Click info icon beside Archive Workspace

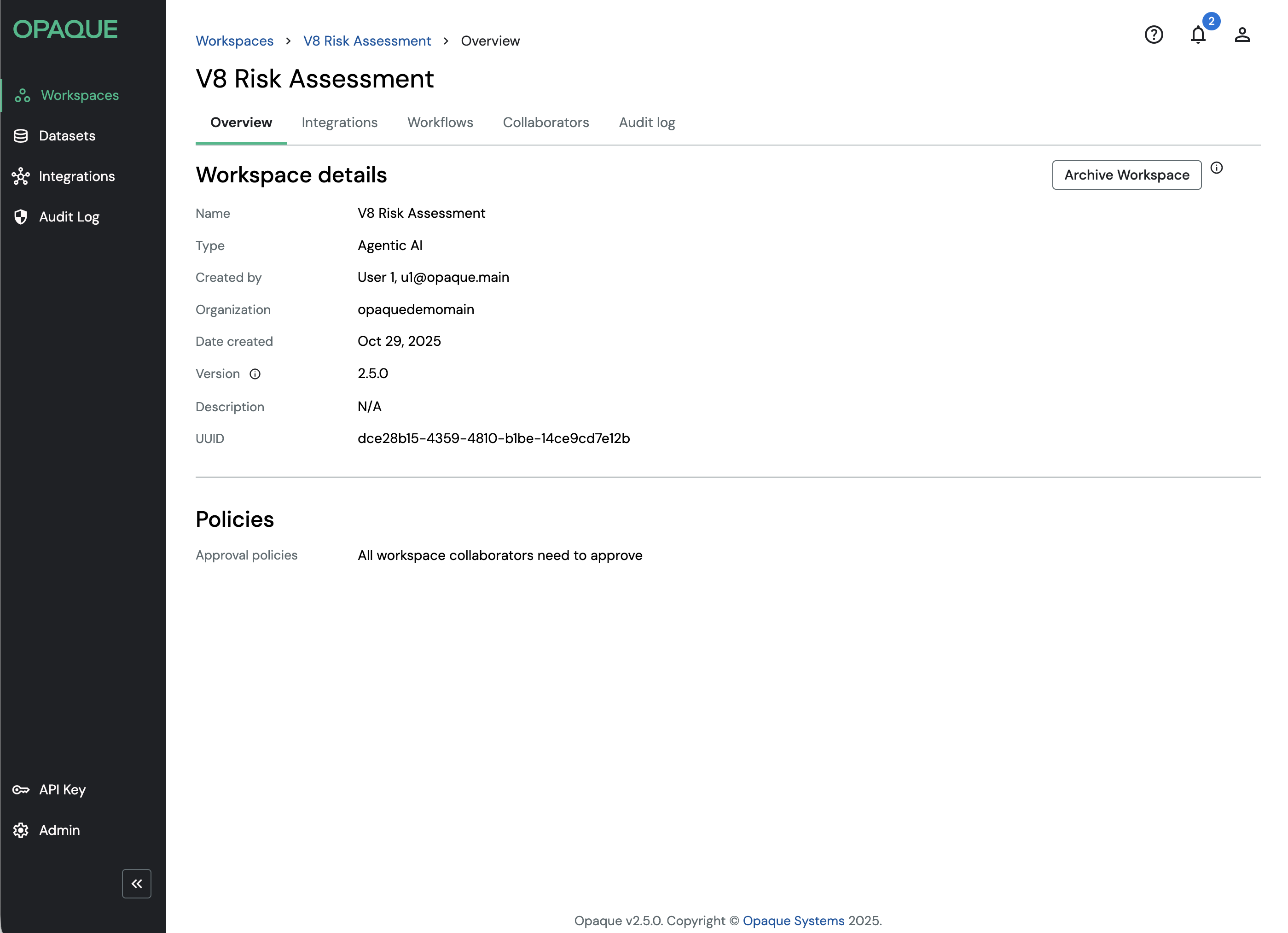pos(1217,168)
